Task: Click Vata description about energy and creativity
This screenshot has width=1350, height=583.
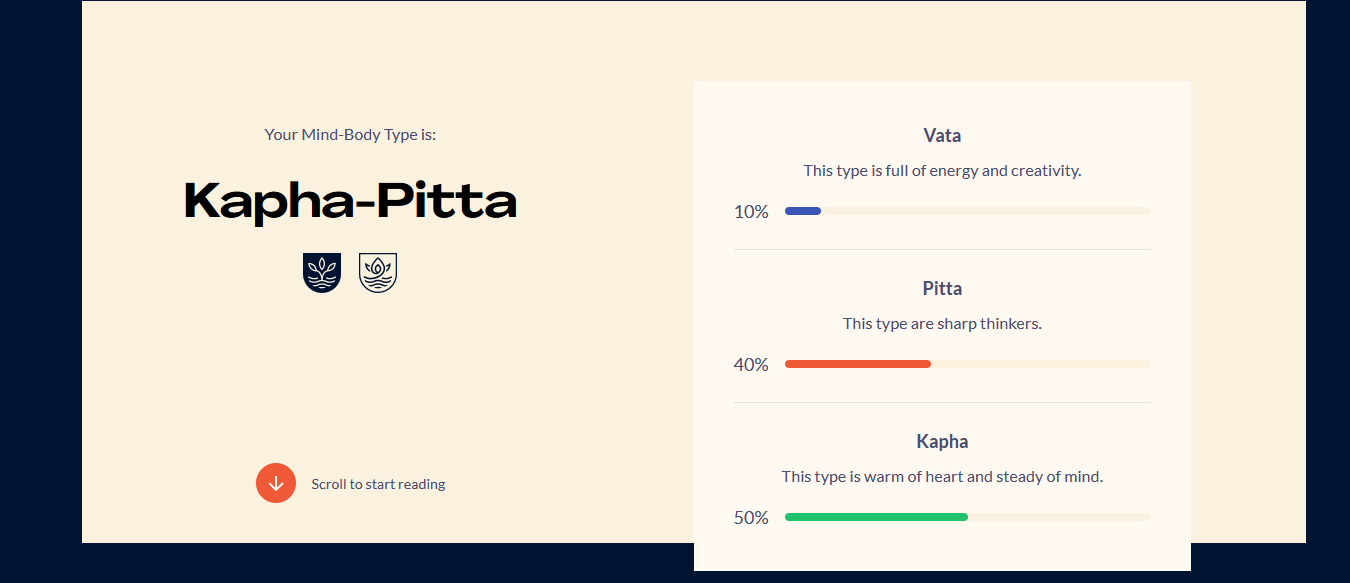Action: point(942,171)
